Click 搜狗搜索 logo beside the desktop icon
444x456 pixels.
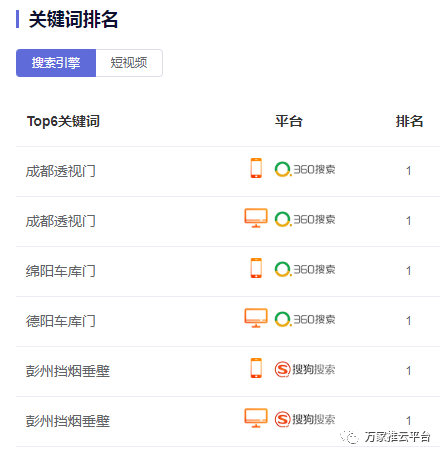tap(305, 419)
